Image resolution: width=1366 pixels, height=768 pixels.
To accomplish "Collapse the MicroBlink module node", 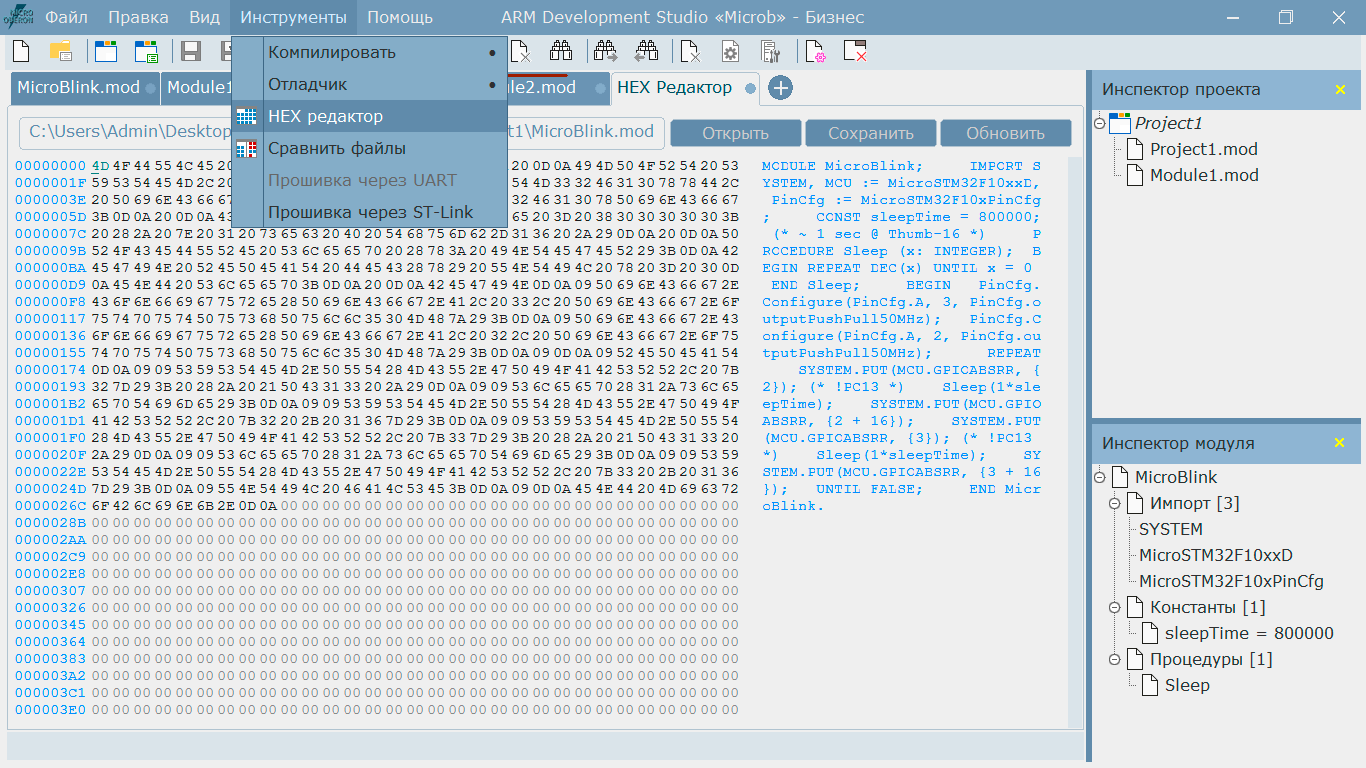I will [x=1100, y=477].
